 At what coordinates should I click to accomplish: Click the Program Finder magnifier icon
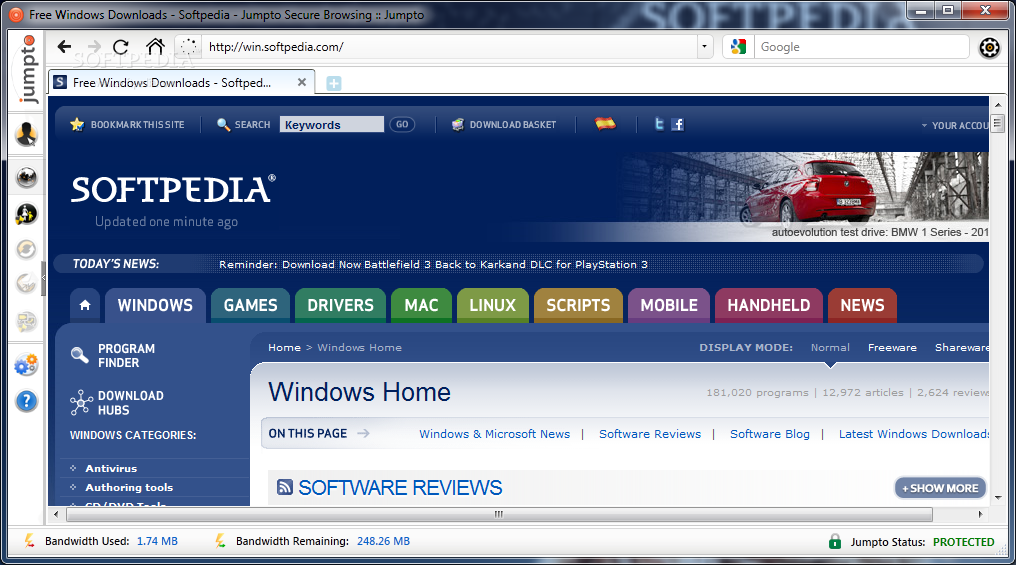[x=80, y=354]
